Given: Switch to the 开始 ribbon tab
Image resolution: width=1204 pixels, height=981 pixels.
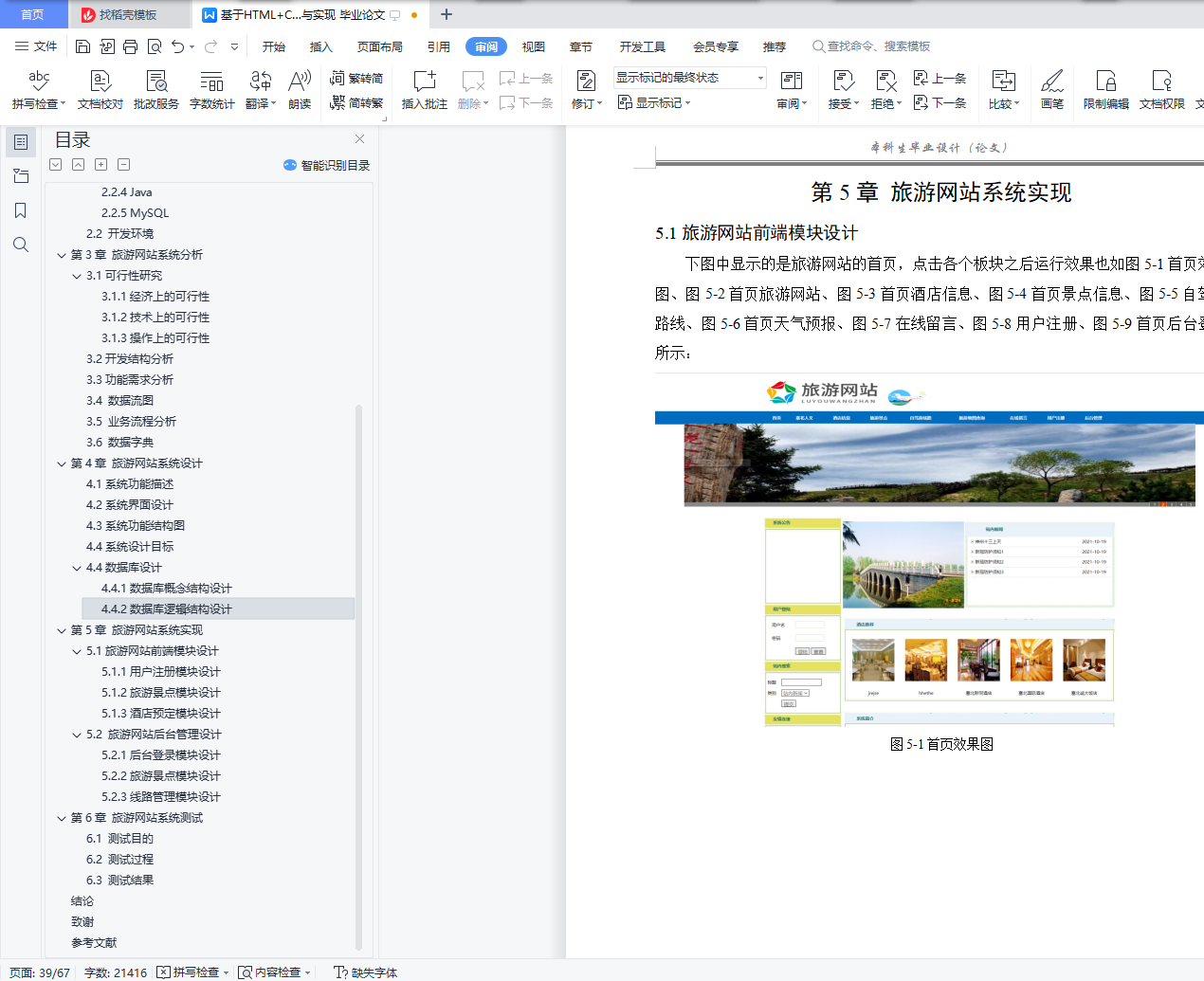Looking at the screenshot, I should 274,46.
